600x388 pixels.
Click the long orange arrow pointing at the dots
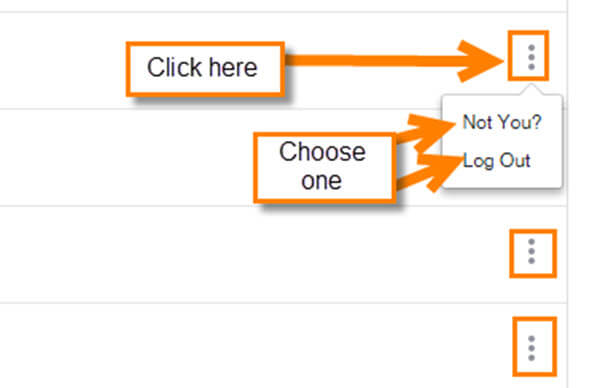coord(394,60)
